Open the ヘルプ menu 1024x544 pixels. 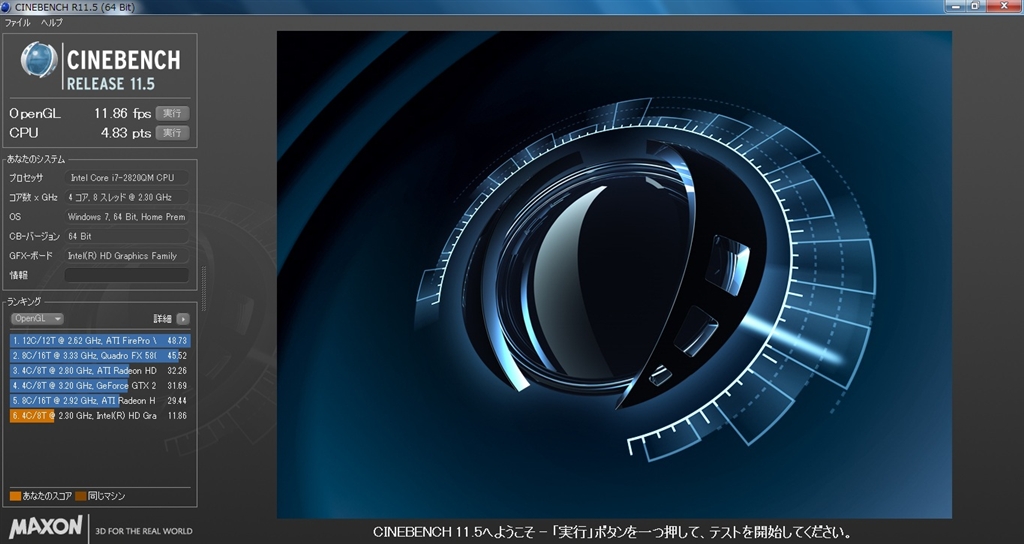[x=51, y=22]
